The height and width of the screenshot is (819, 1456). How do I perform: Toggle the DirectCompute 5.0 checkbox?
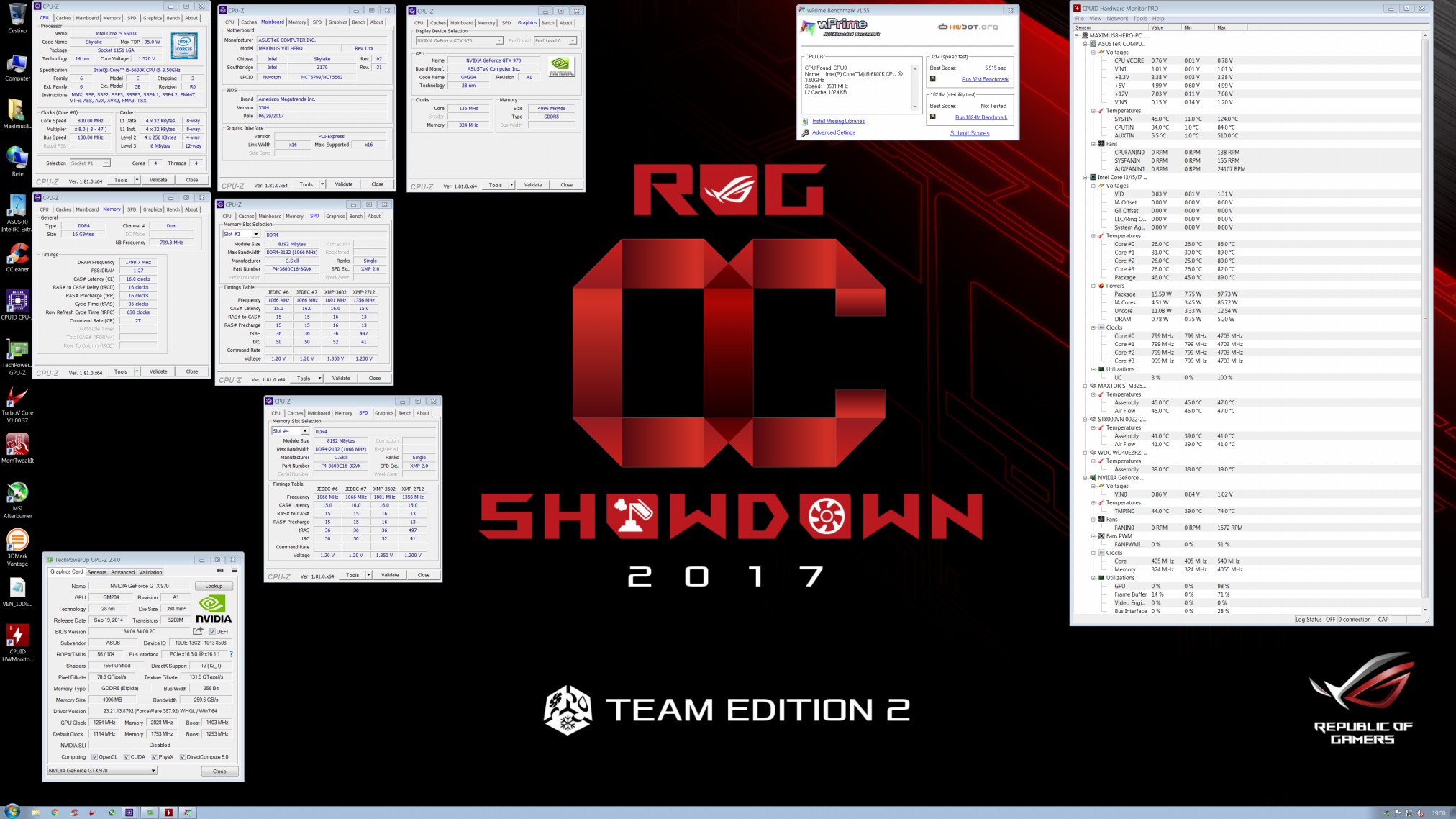182,757
